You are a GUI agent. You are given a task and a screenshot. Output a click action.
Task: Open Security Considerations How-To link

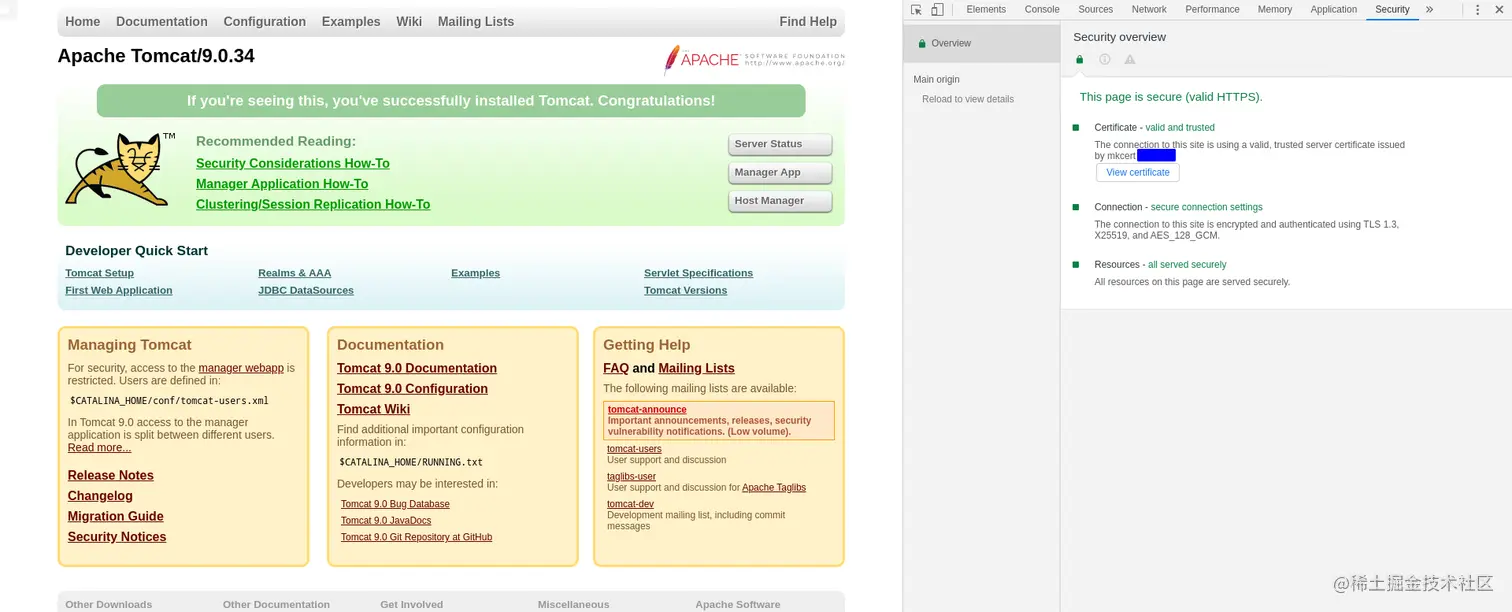[293, 164]
